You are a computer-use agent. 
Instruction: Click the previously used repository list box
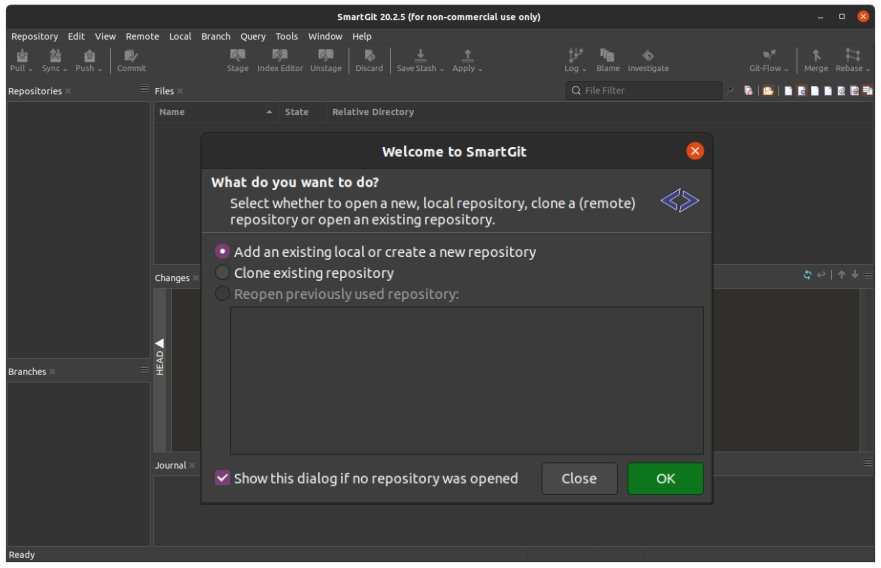[x=466, y=380]
